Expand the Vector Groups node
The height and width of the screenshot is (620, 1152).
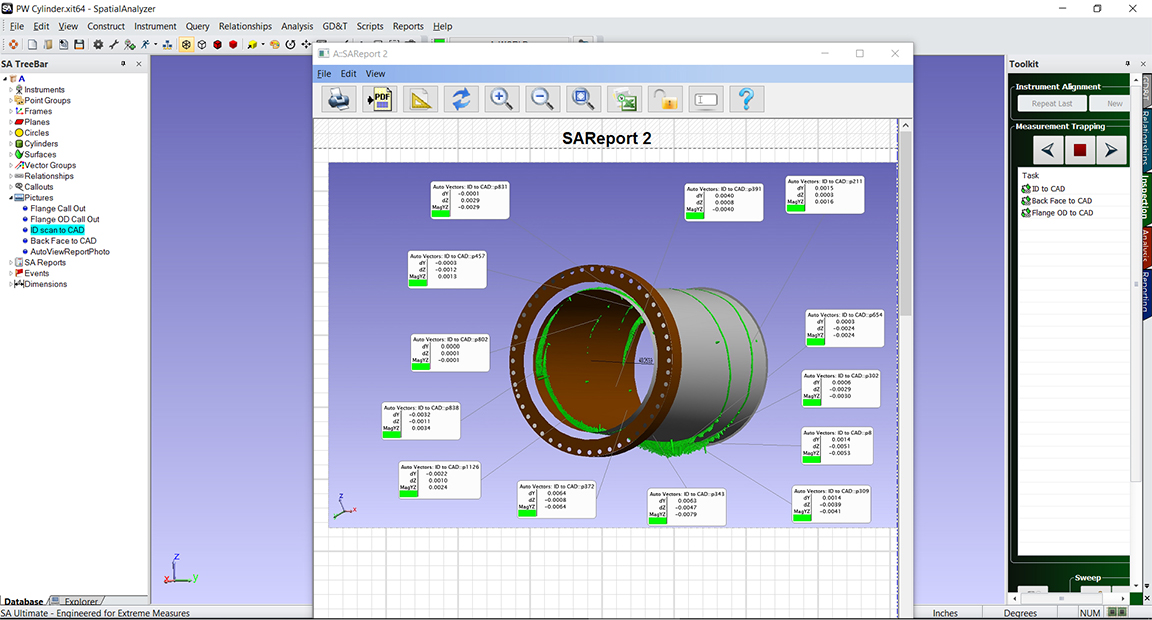point(11,166)
